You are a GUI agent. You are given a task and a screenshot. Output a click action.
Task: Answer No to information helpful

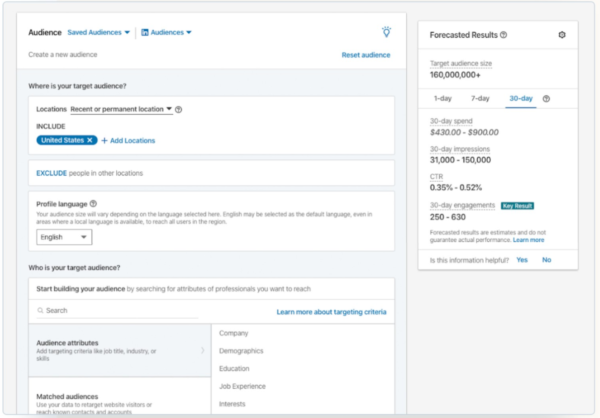546,260
